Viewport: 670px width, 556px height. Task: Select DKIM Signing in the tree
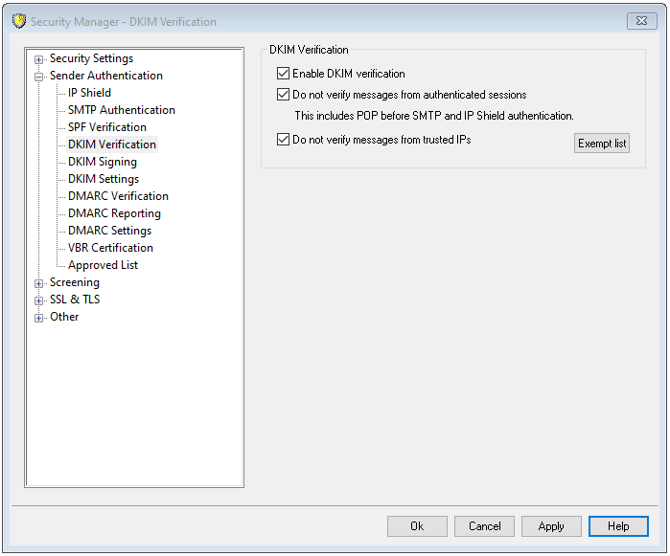click(x=102, y=162)
